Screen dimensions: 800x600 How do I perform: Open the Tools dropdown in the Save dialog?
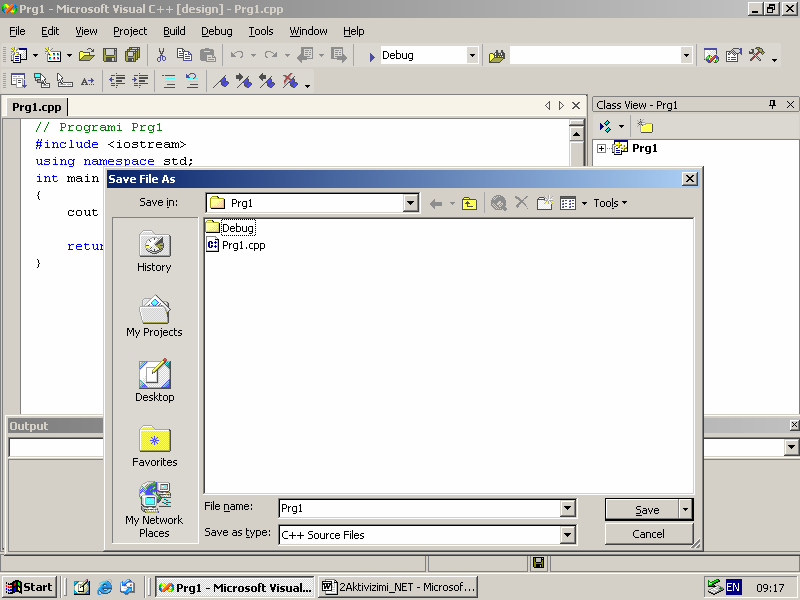pos(610,203)
